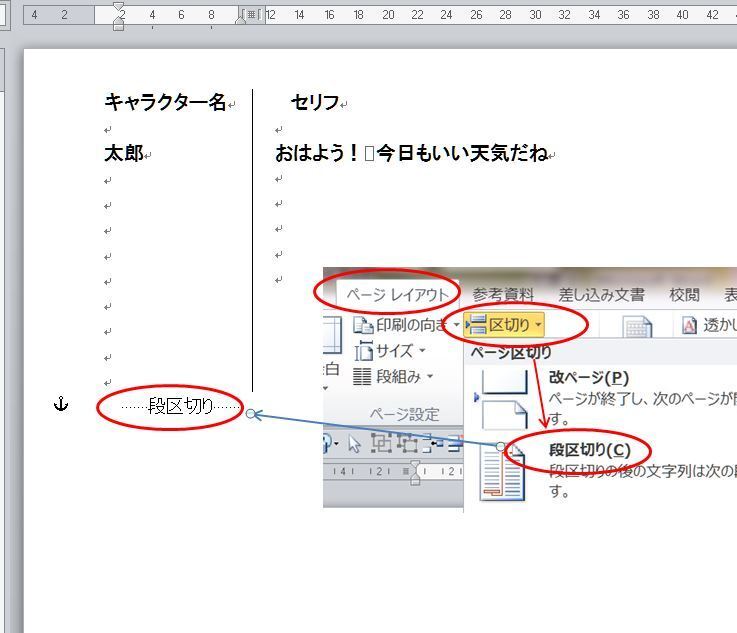This screenshot has width=737, height=633.
Task: Click the Ungroup objects icon in the drawing toolbar
Action: coord(407,443)
